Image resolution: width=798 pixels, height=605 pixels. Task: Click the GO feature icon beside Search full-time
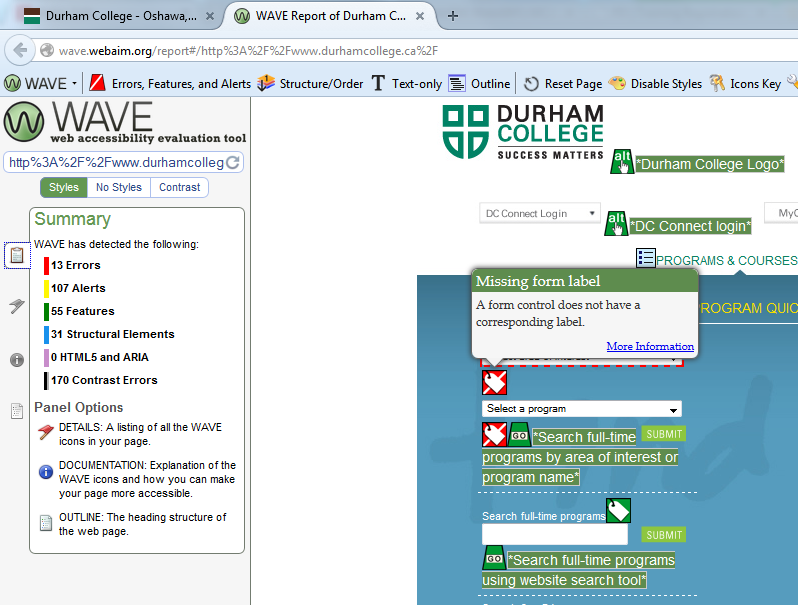coord(519,435)
